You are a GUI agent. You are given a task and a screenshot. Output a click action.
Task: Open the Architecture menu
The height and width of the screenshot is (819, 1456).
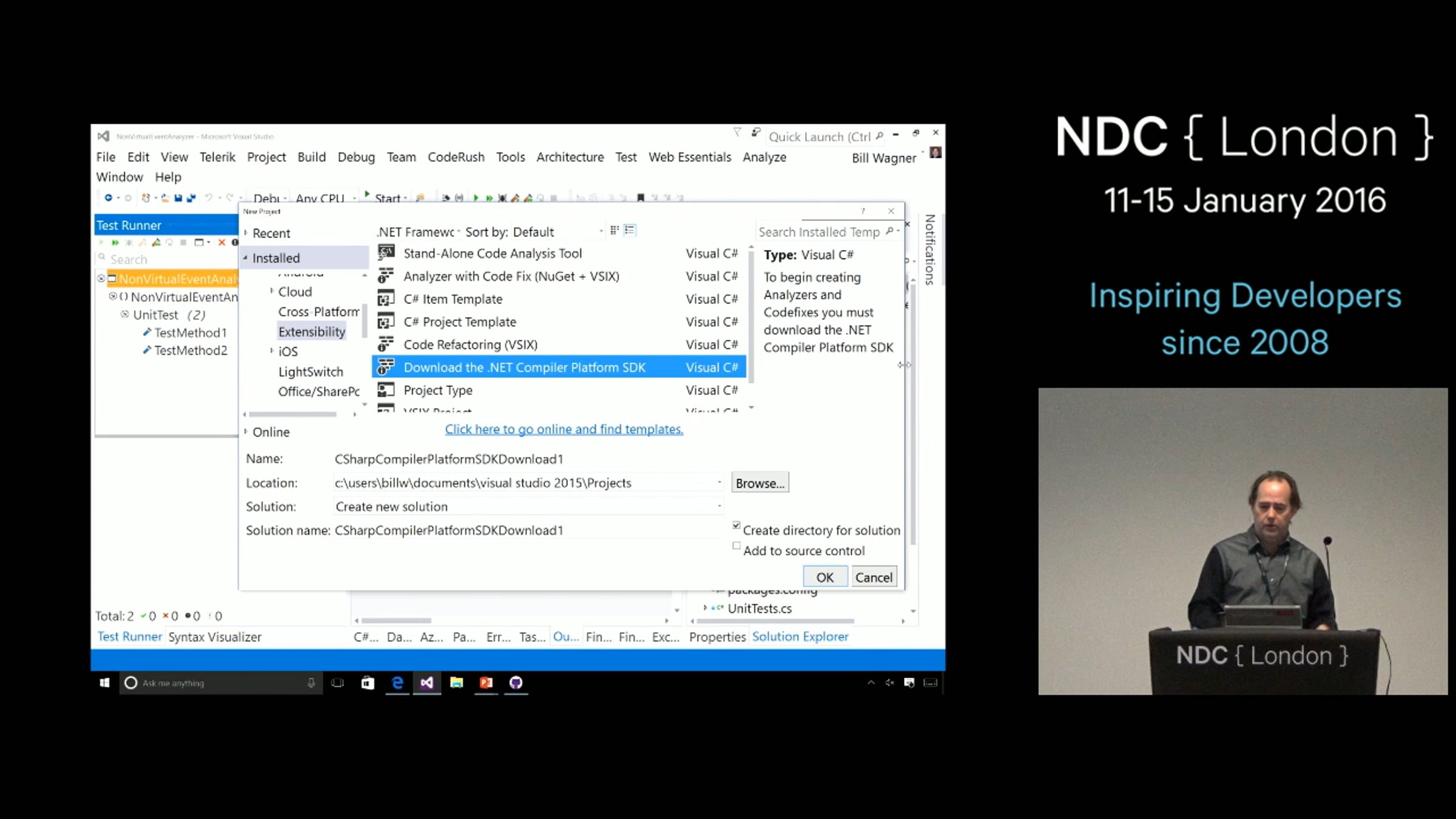[x=570, y=157]
